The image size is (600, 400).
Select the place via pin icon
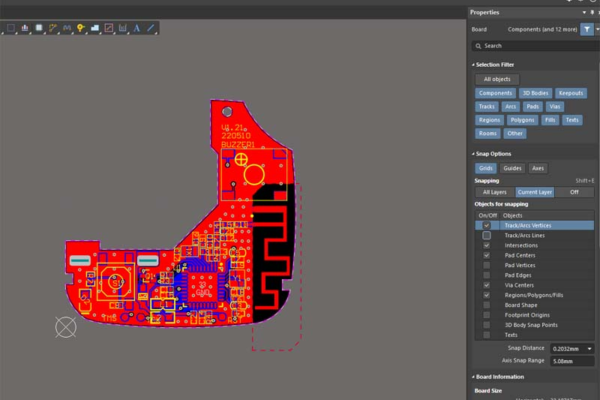[79, 28]
